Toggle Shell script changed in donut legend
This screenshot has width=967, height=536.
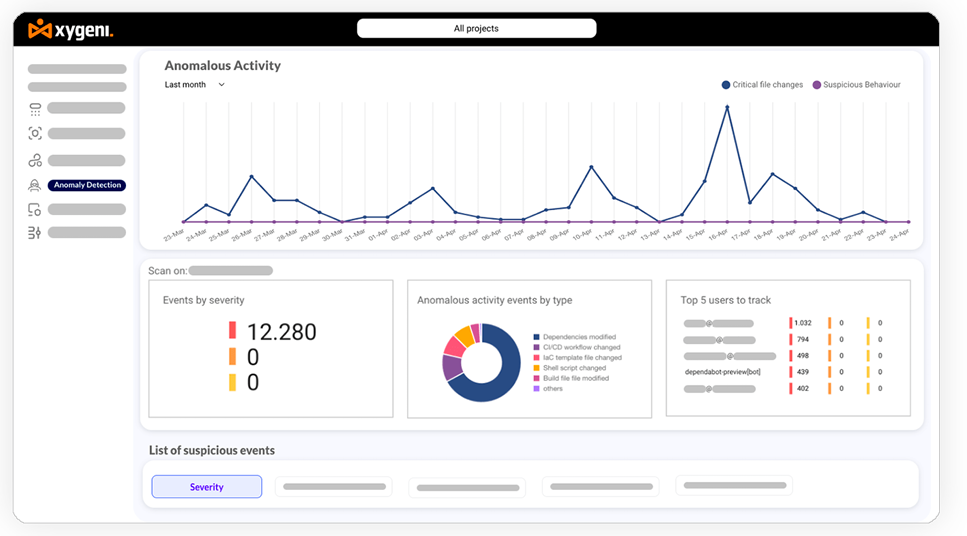click(x=574, y=368)
